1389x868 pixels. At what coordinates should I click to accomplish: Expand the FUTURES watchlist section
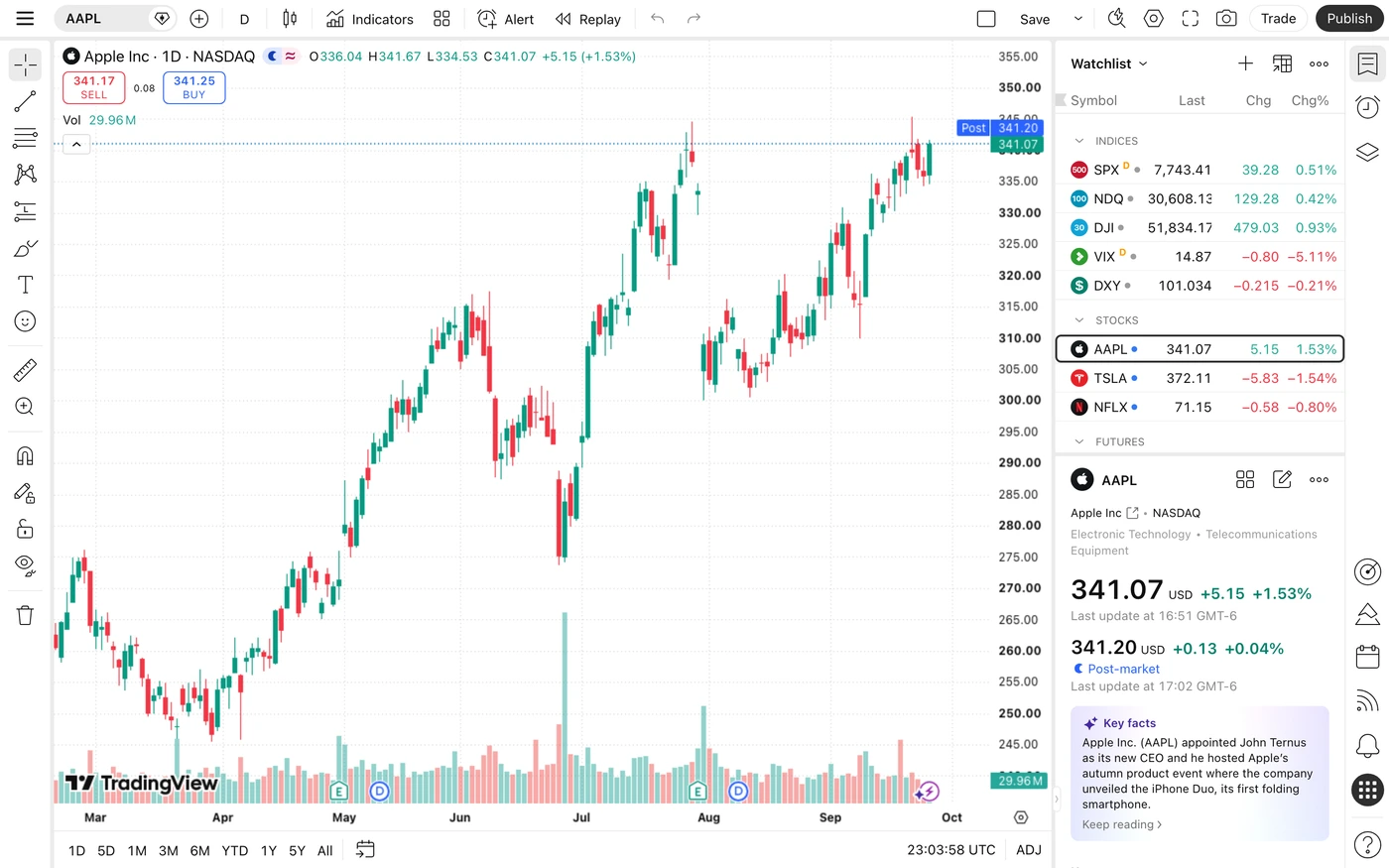pyautogui.click(x=1079, y=441)
